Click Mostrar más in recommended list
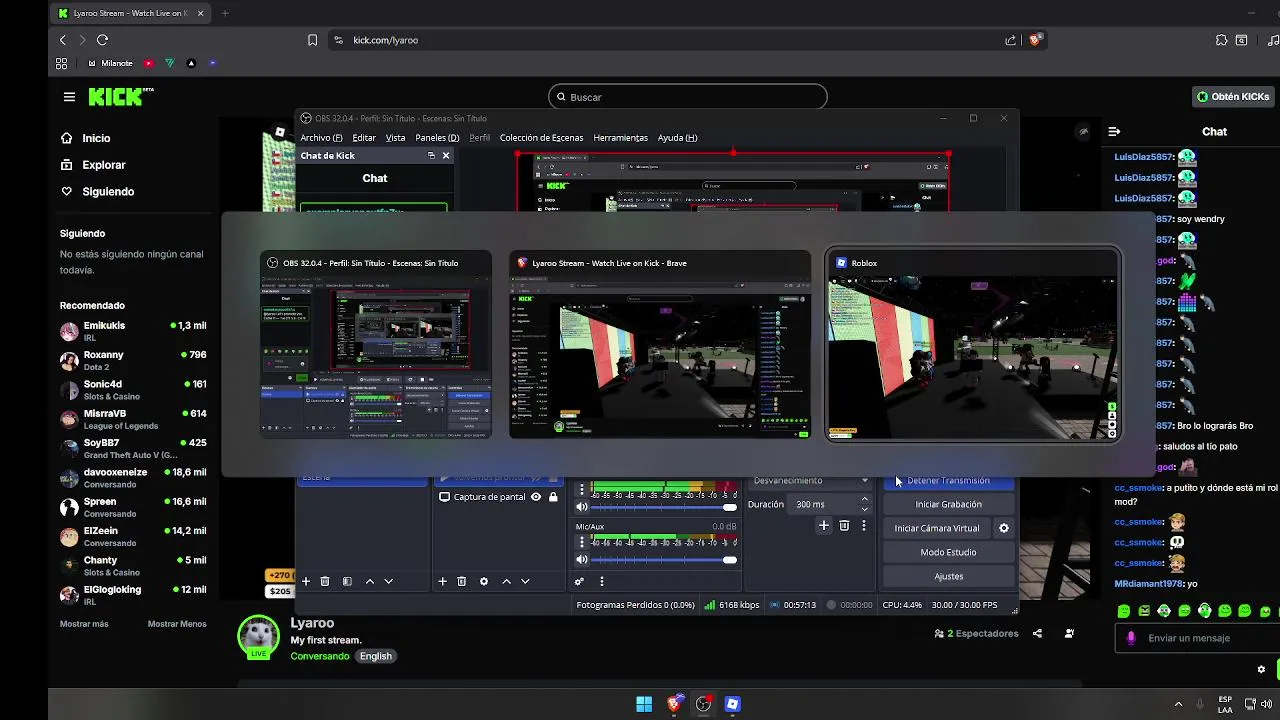This screenshot has width=1280, height=720. (84, 624)
